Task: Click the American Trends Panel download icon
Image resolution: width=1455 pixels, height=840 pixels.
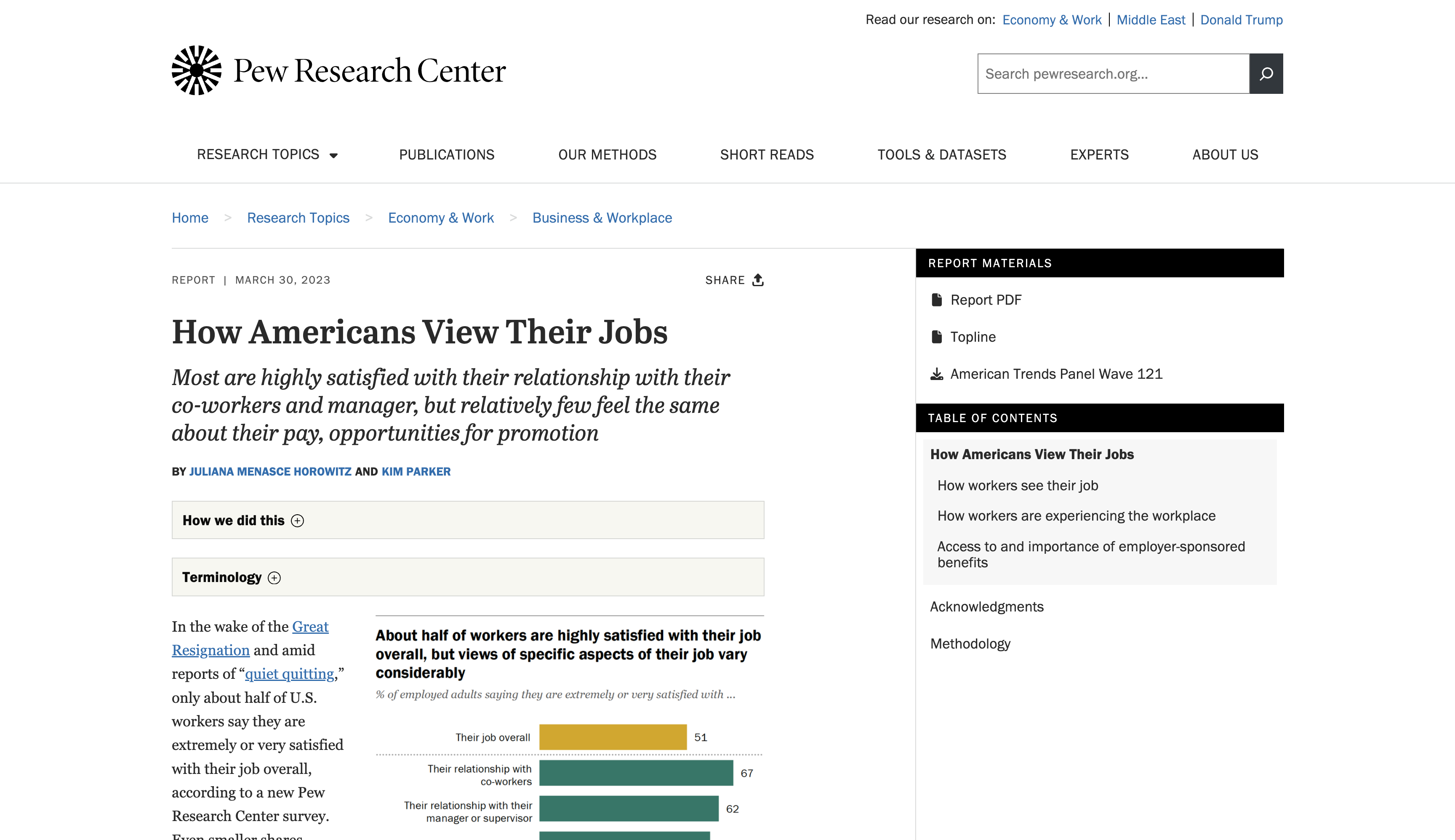Action: click(x=937, y=375)
